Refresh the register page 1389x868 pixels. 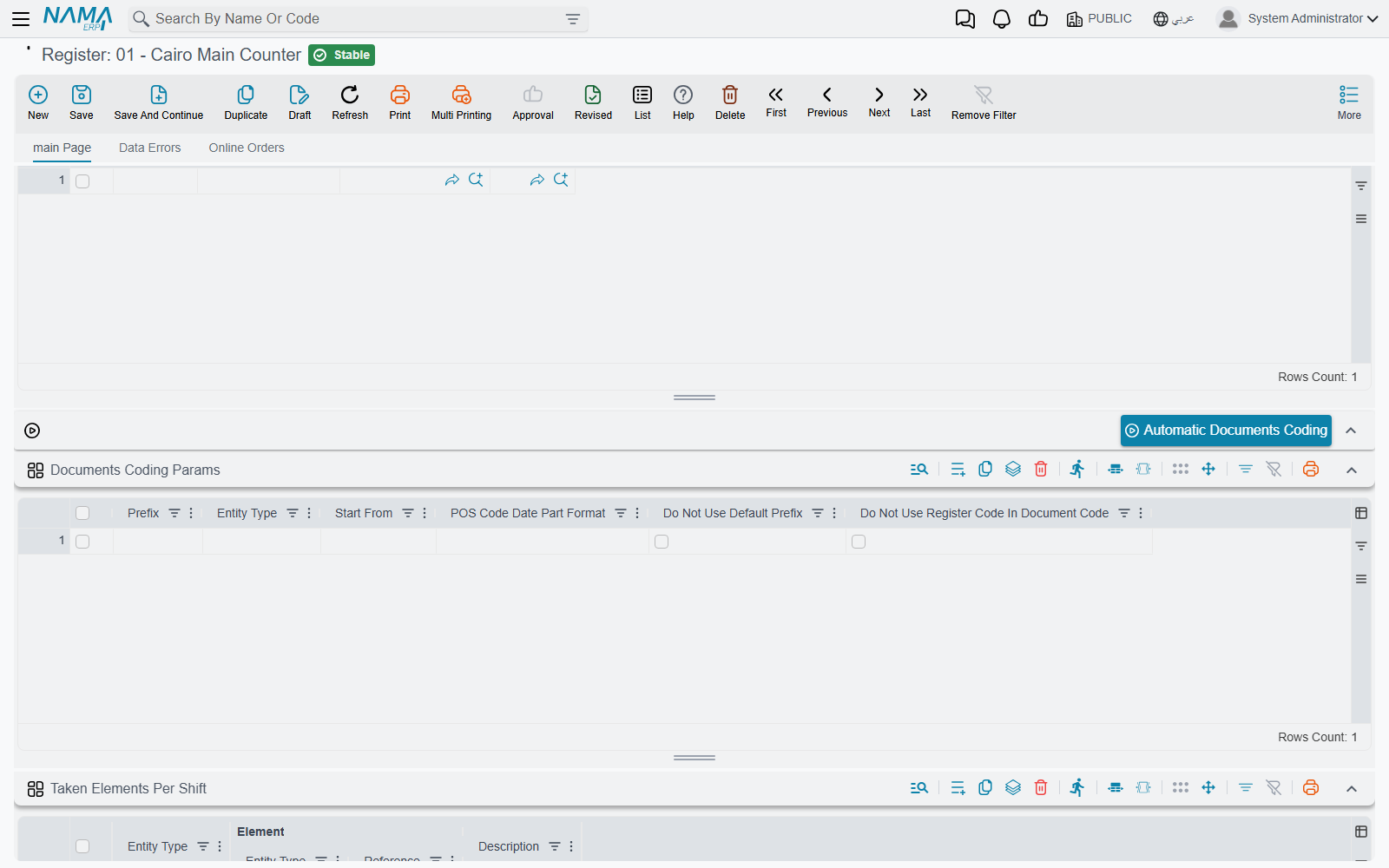[350, 102]
